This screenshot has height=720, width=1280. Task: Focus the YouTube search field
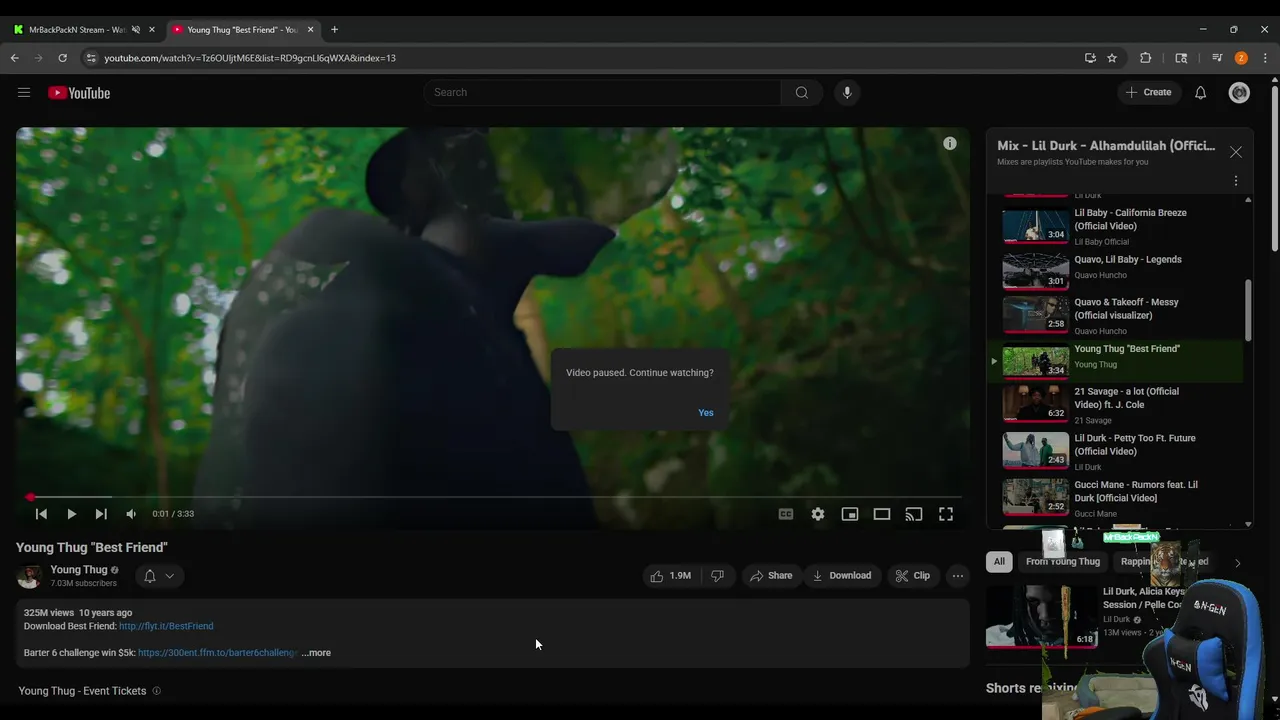[603, 92]
